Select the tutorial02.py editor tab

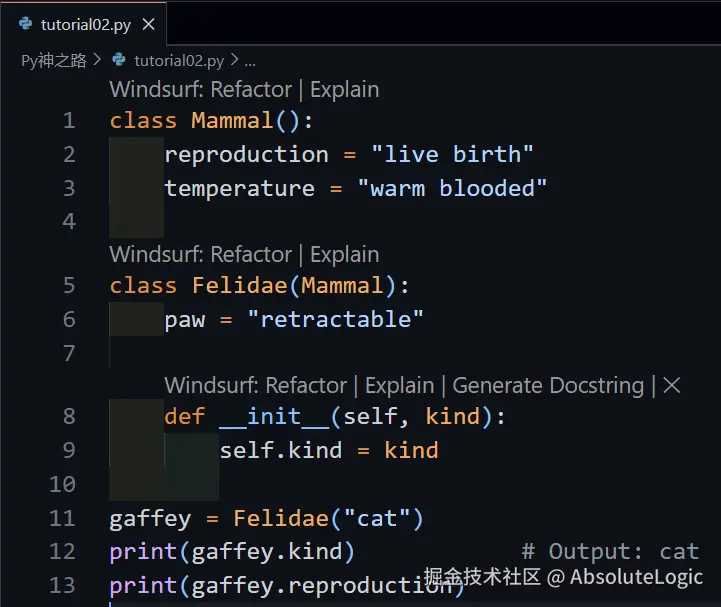point(84,24)
